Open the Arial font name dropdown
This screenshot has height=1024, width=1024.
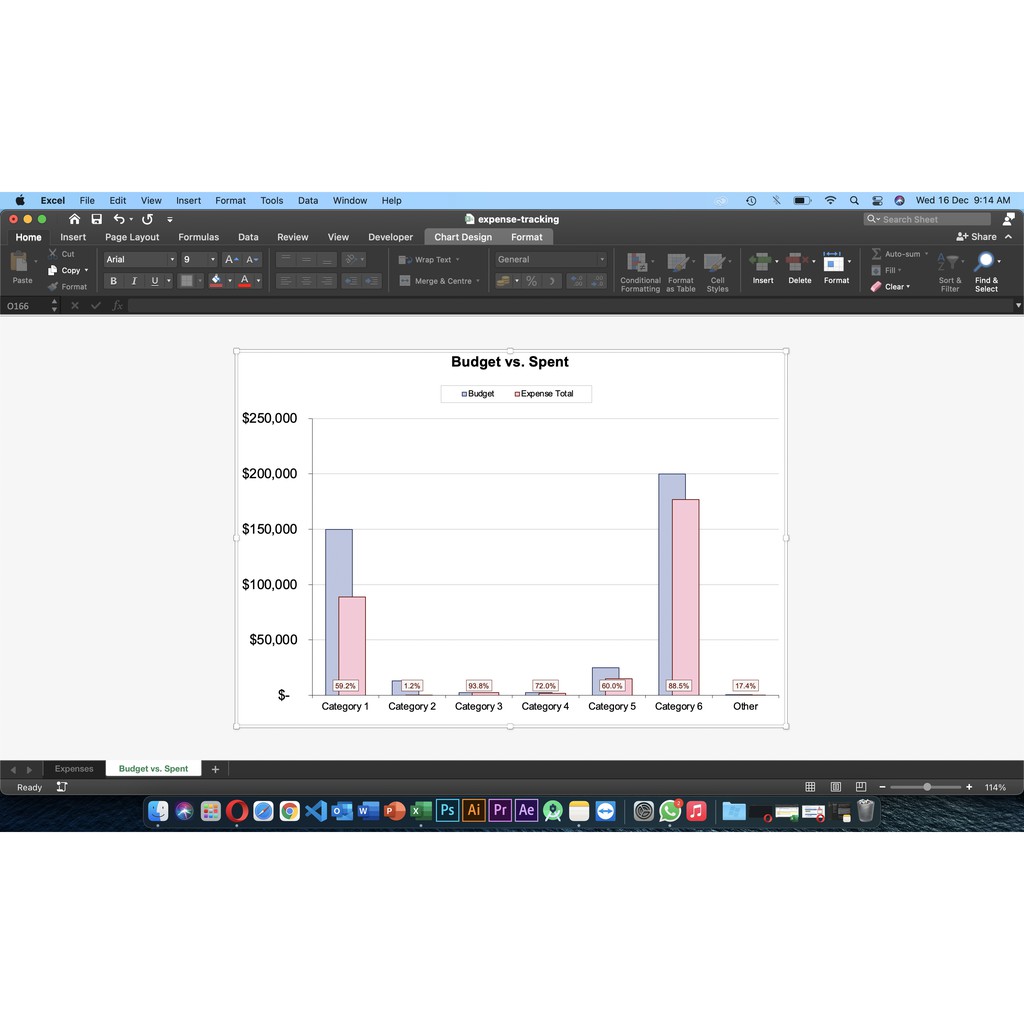[171, 260]
